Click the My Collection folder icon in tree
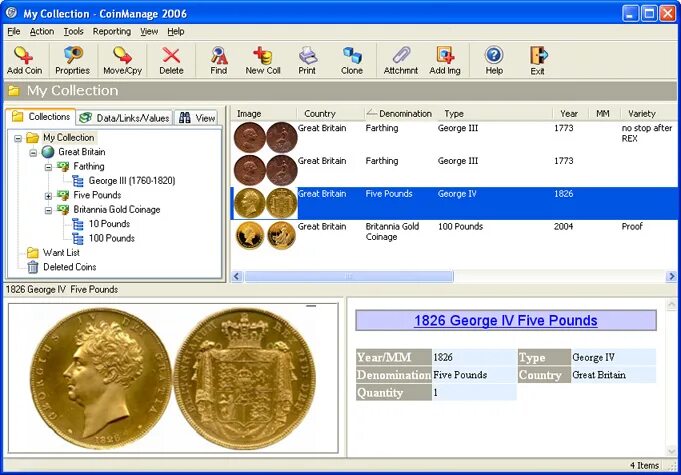The width and height of the screenshot is (681, 475). click(x=33, y=138)
